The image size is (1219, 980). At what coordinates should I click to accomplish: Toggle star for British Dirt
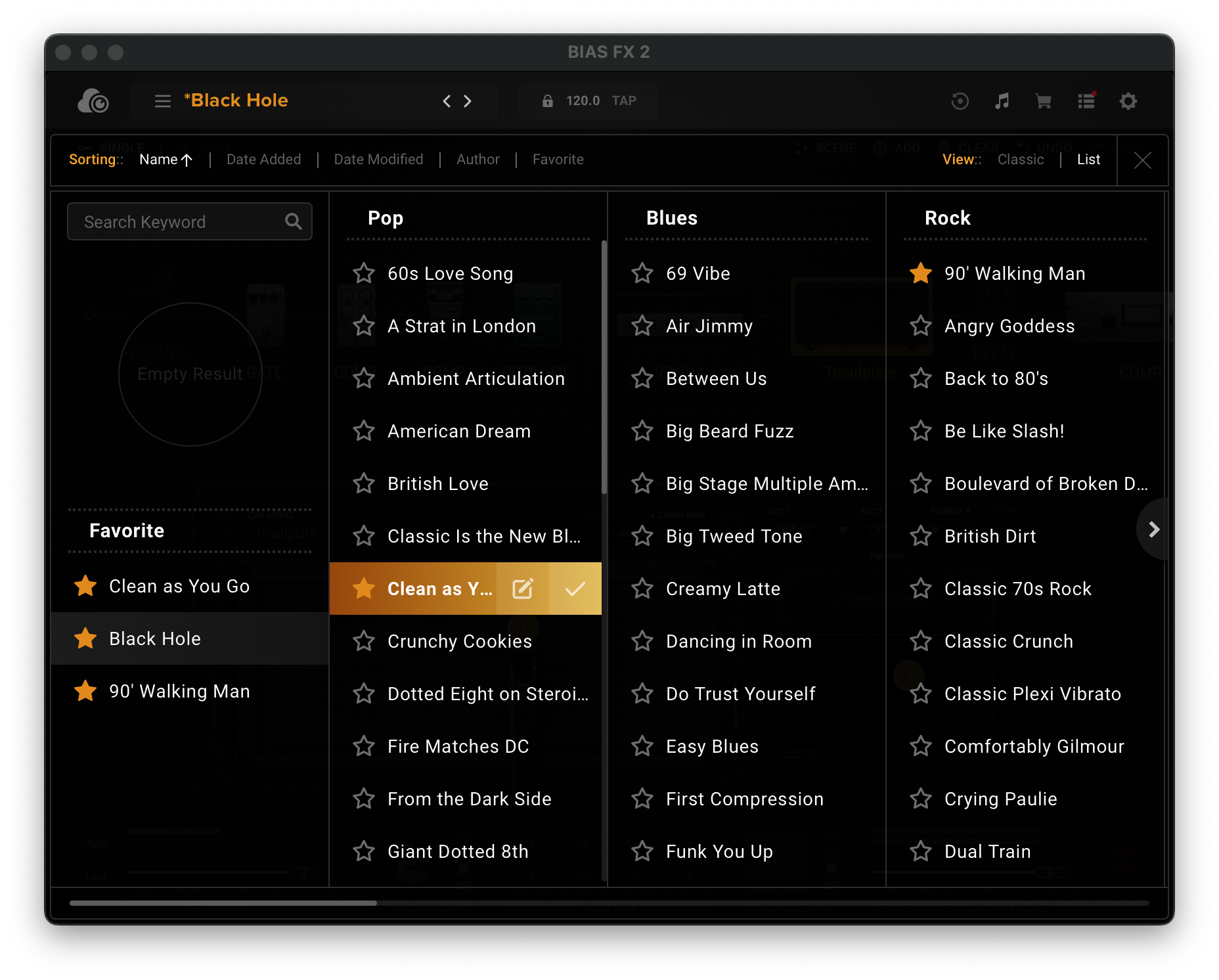tap(921, 536)
